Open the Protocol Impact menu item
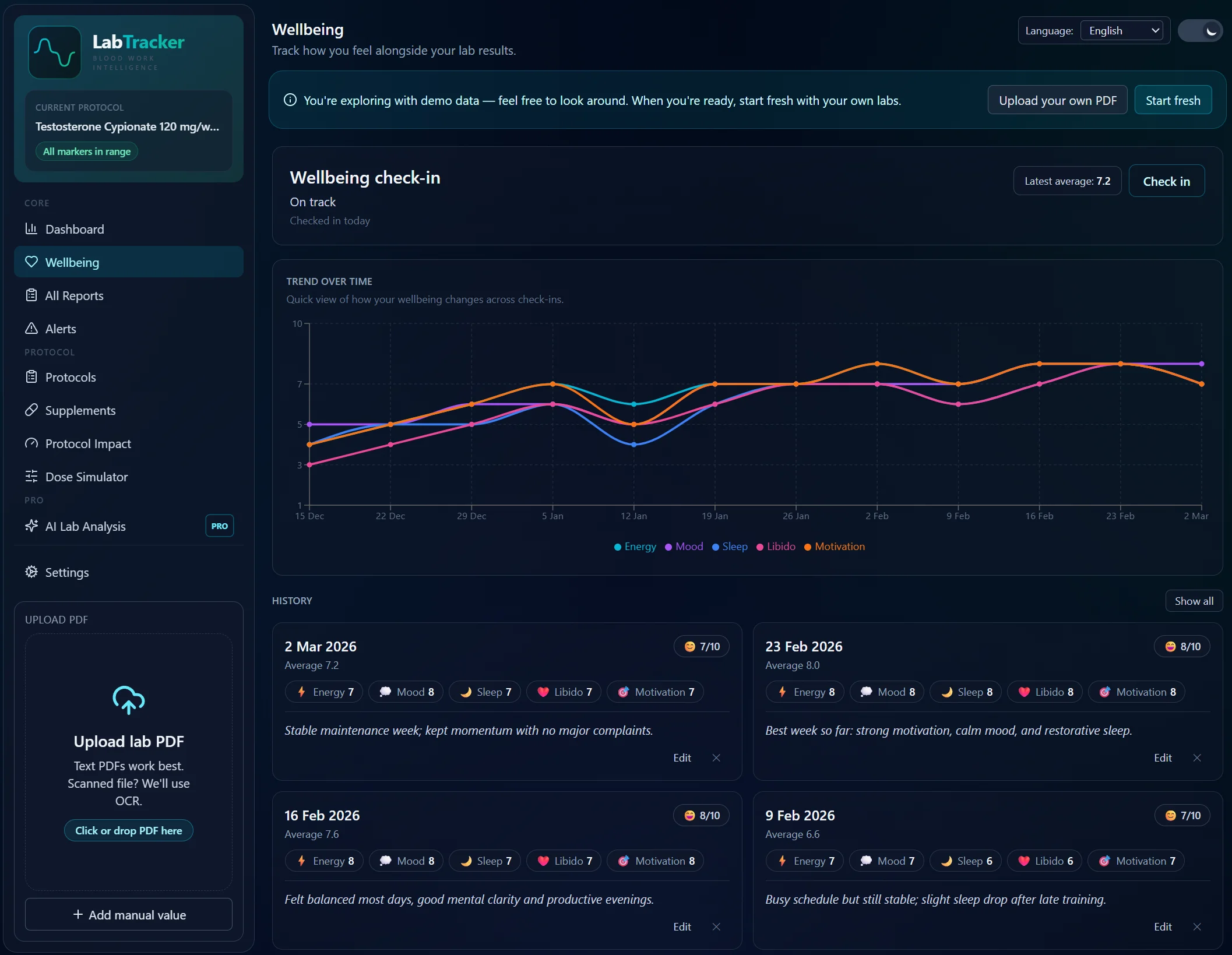 88,443
